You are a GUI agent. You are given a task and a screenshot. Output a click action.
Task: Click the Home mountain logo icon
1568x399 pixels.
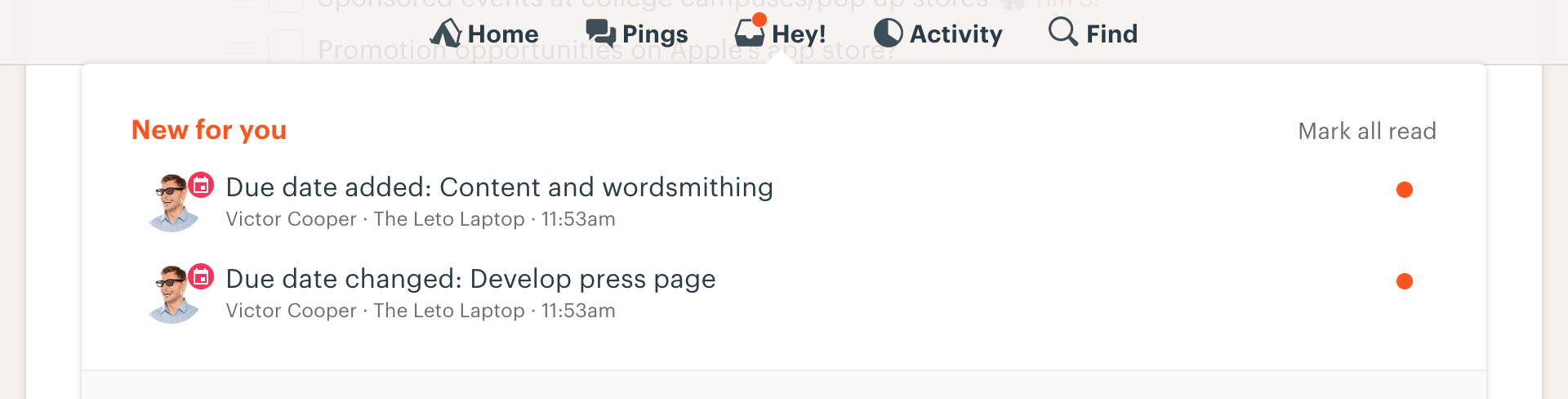pos(446,33)
